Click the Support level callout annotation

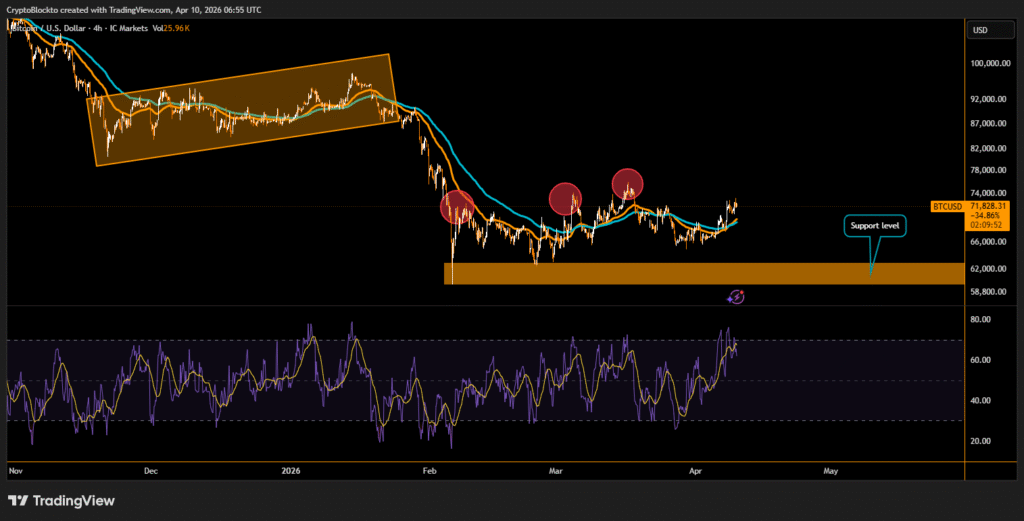tap(875, 226)
